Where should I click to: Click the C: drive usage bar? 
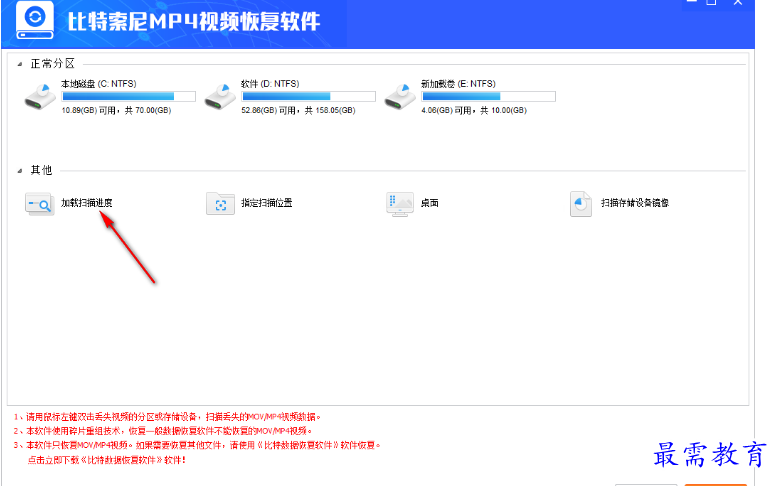coord(129,96)
